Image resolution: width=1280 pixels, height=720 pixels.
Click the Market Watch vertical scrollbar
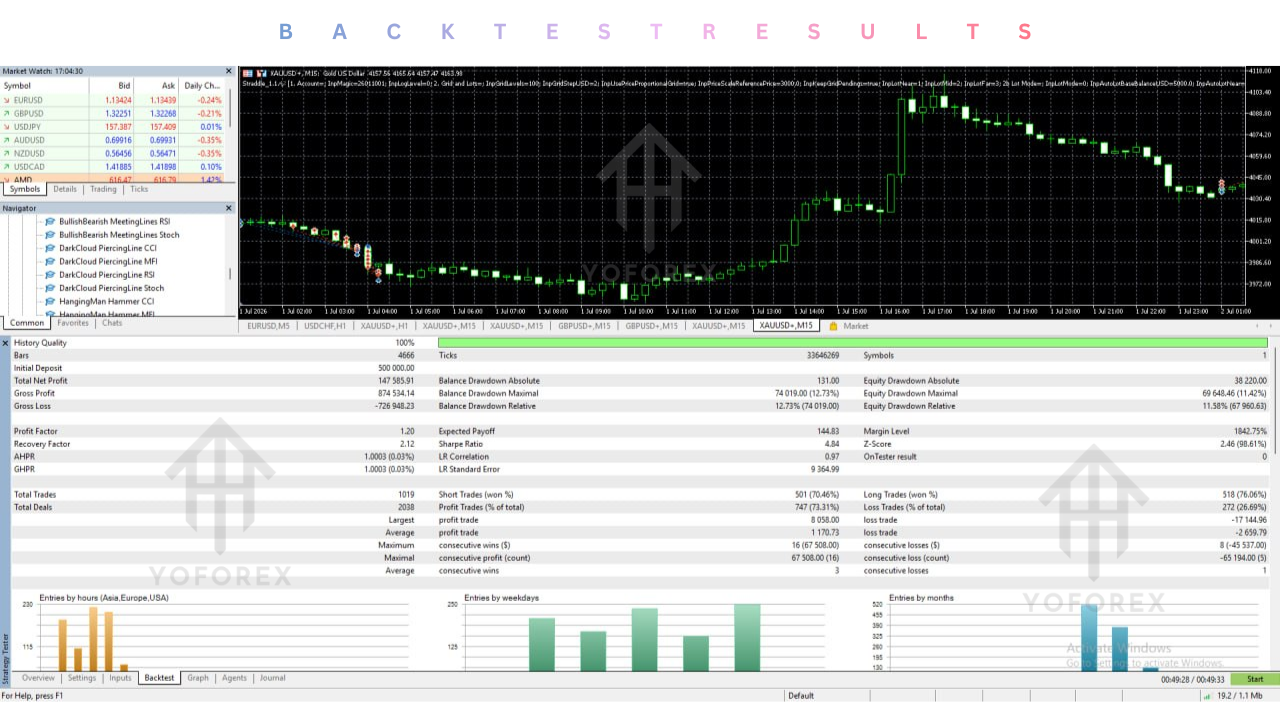coord(231,108)
